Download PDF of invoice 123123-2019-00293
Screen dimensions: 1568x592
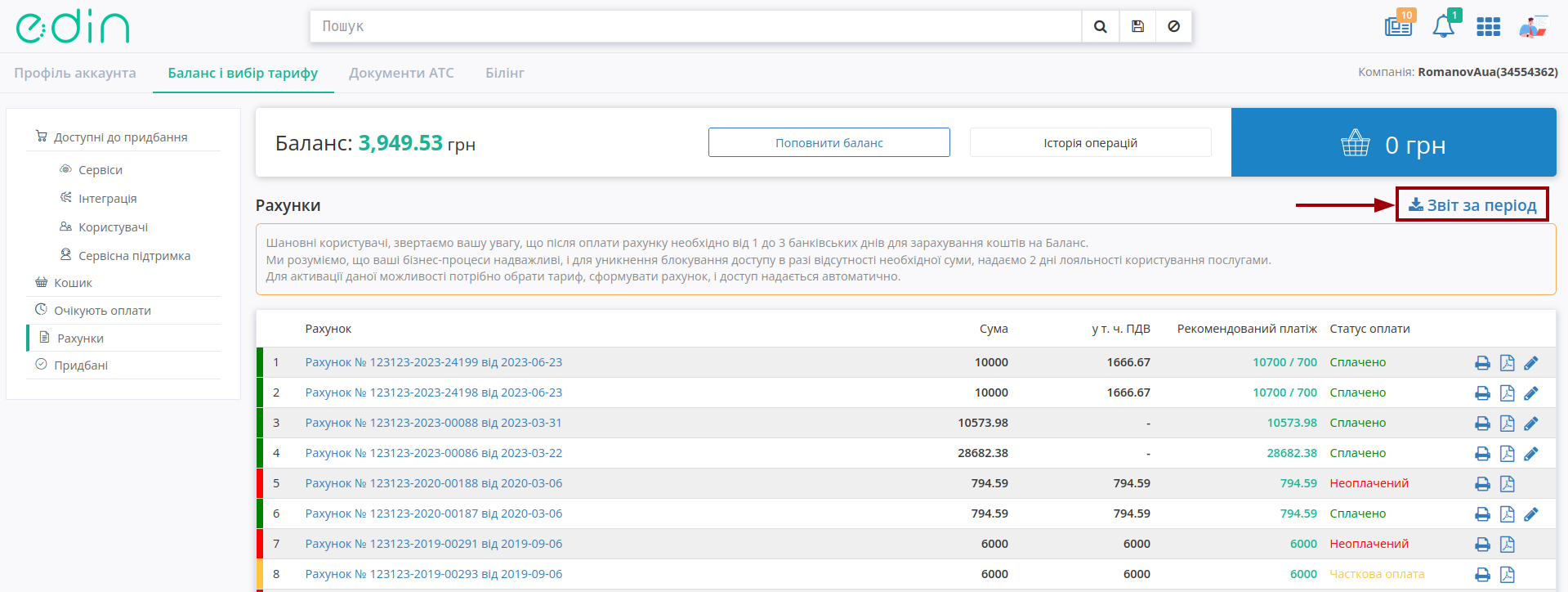pyautogui.click(x=1508, y=575)
